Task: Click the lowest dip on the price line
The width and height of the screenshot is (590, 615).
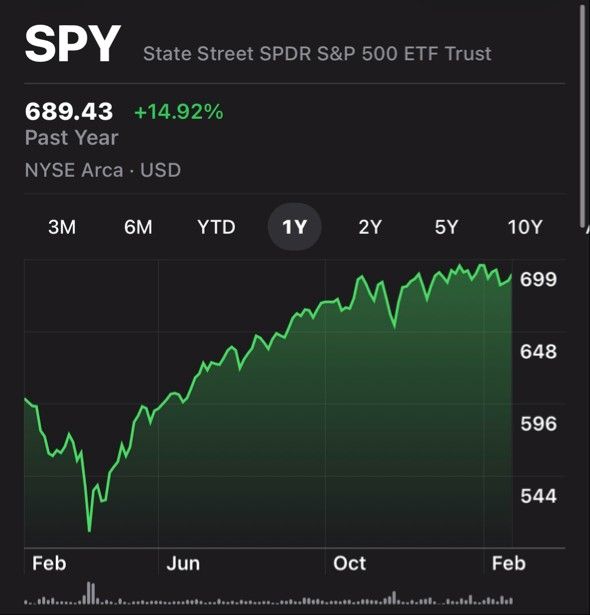Action: click(89, 530)
